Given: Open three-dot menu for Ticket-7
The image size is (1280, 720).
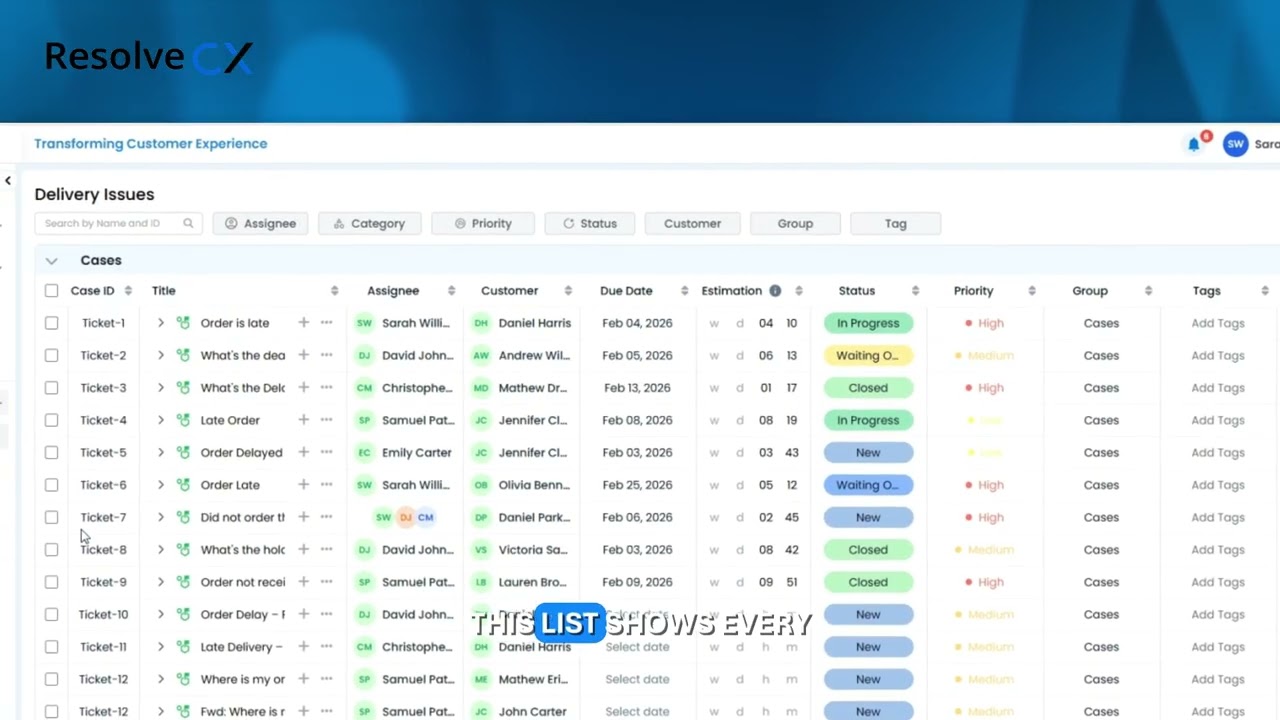Looking at the screenshot, I should [326, 517].
